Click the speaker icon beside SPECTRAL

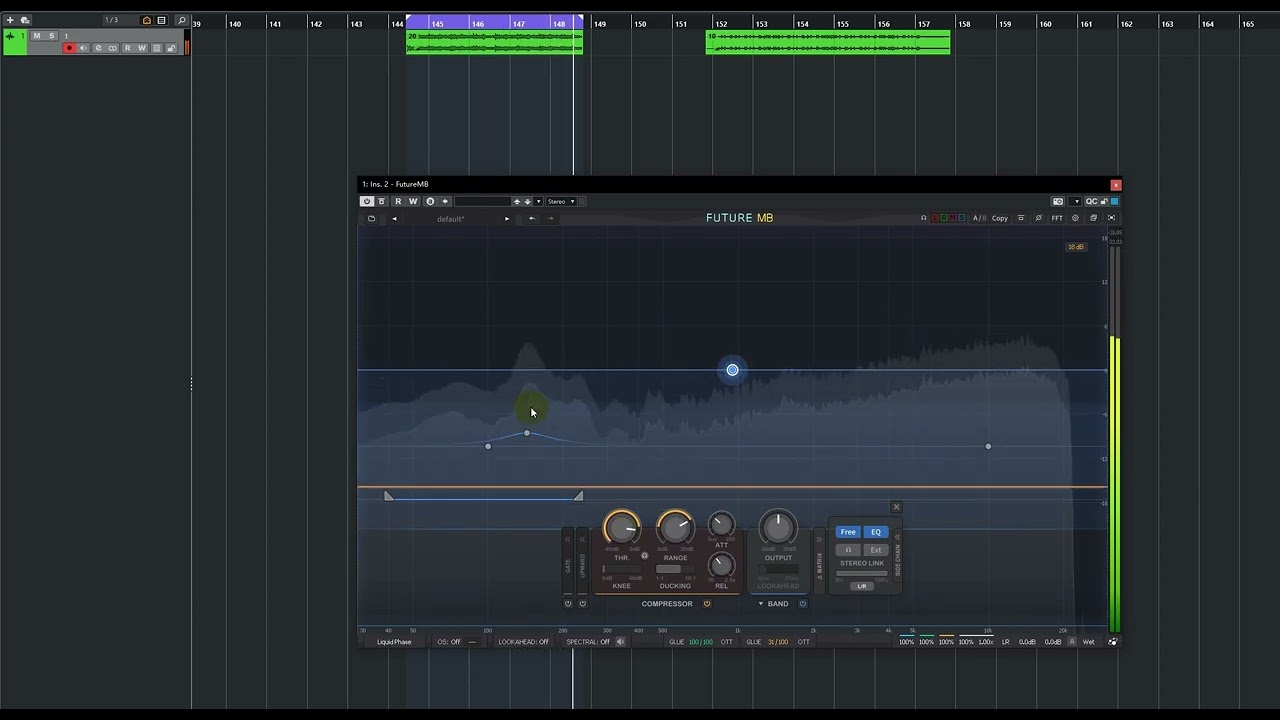coord(620,642)
